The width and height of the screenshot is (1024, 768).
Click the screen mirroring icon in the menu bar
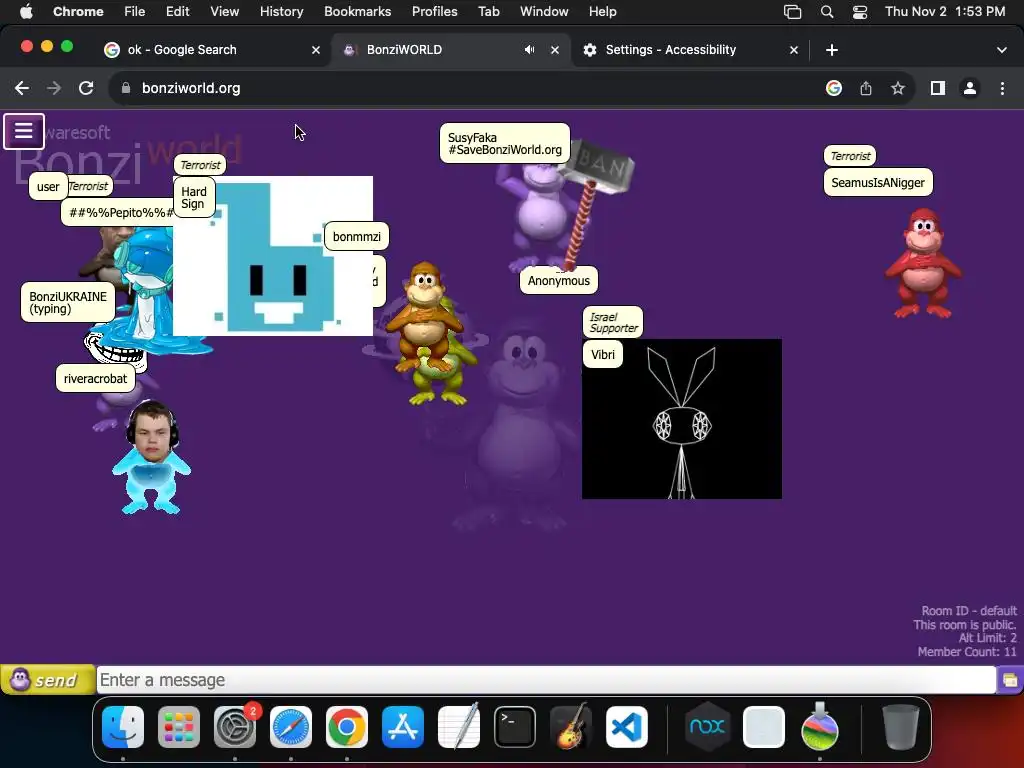pos(792,12)
